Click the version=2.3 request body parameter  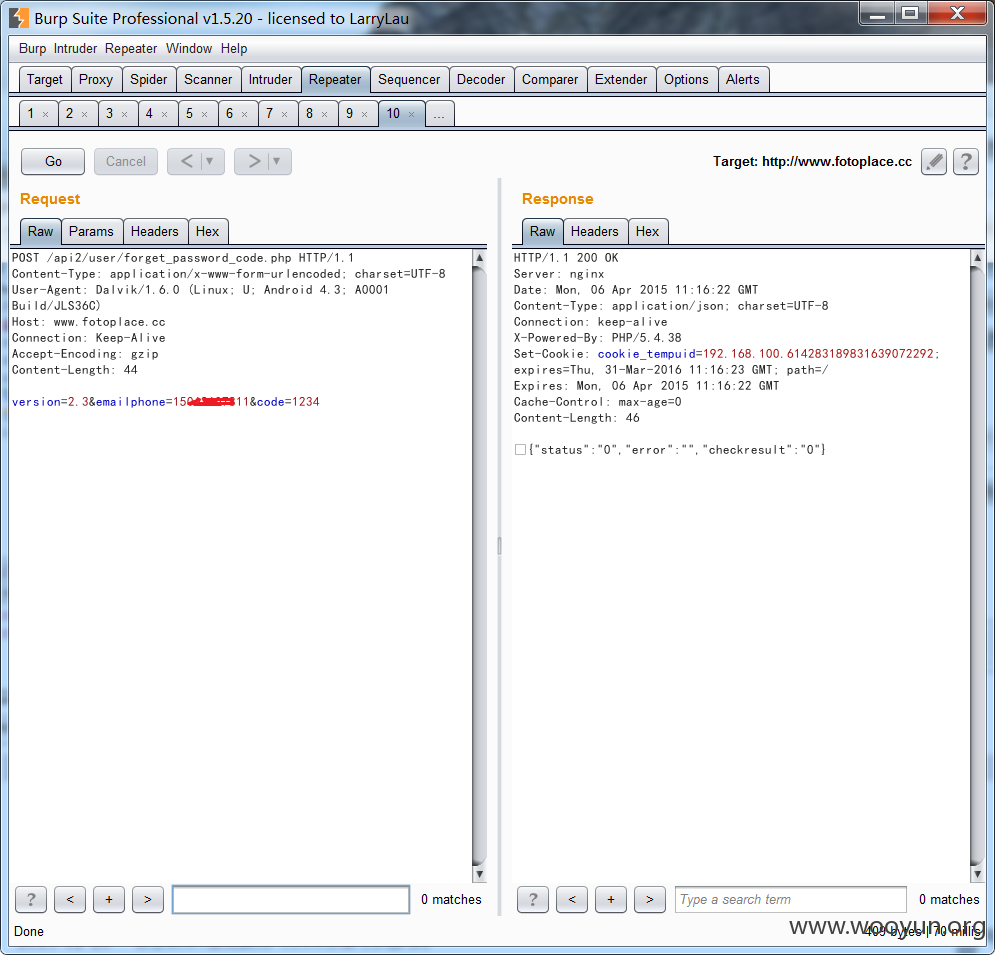(50, 402)
